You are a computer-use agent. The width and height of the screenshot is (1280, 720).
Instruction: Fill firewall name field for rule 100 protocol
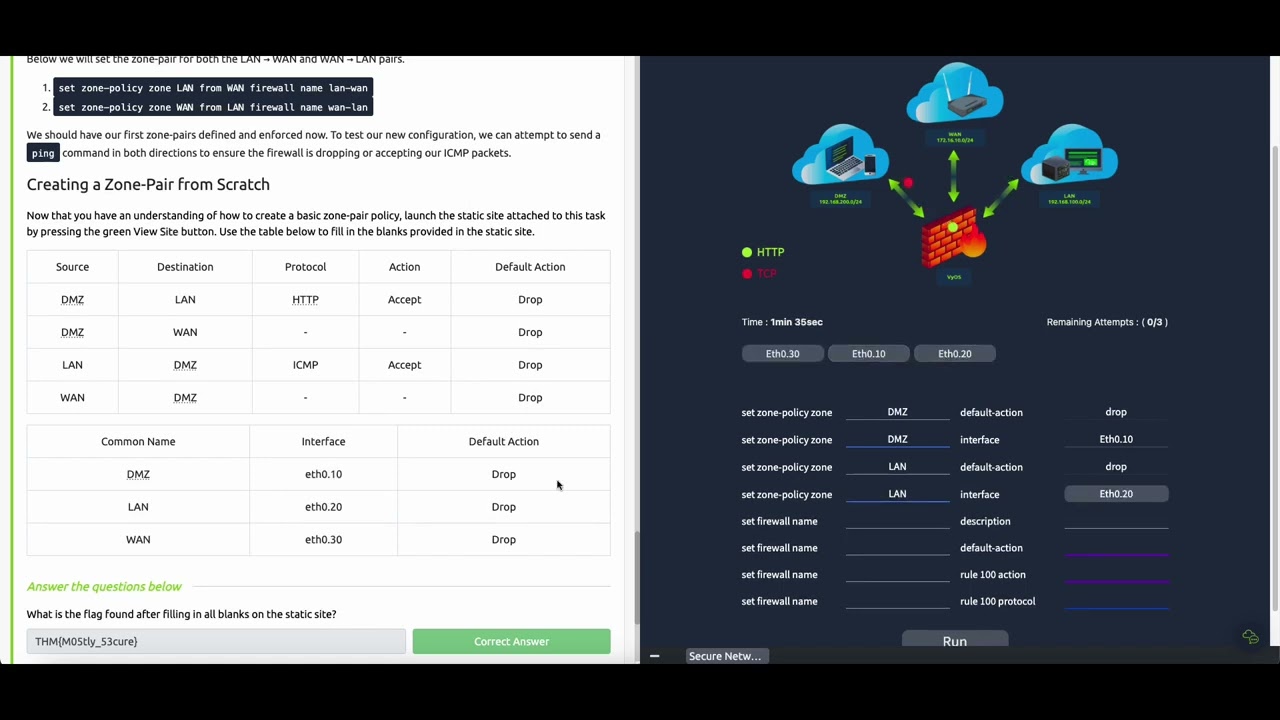click(x=897, y=600)
